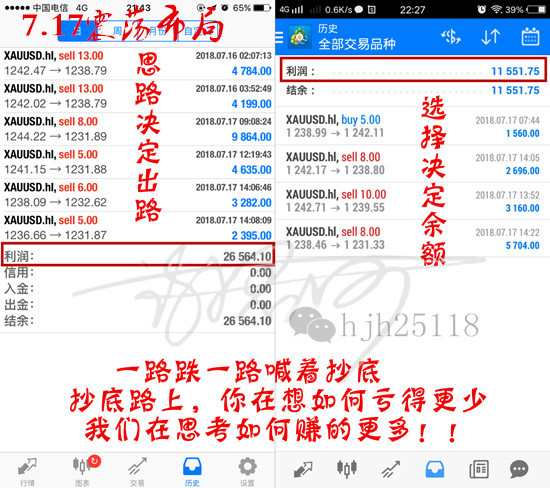
Task: Open 全部交易品种 symbol selector in header
Action: pos(357,44)
